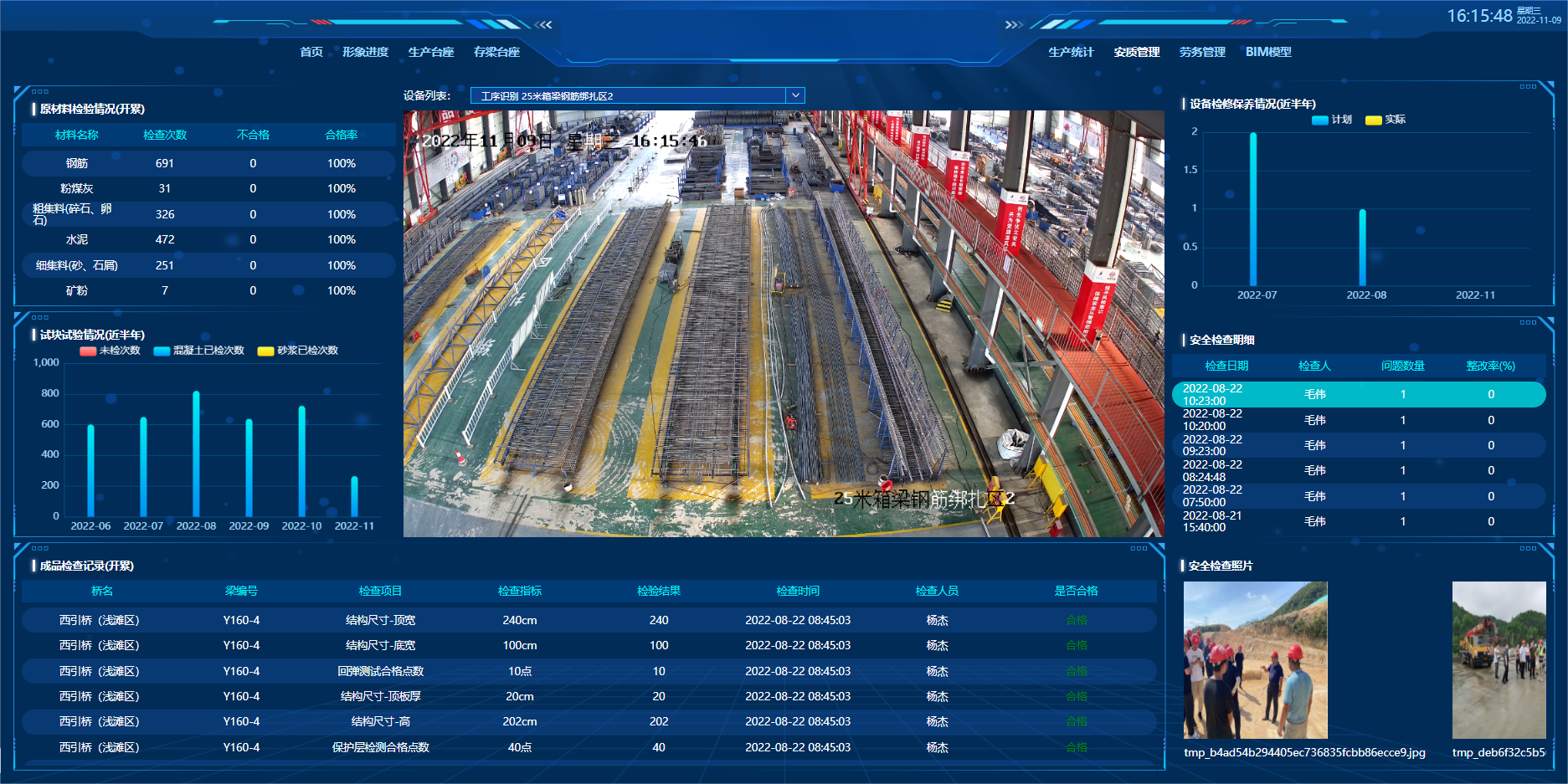Toggle yellow 砂浆已检次数 legend swatch
The height and width of the screenshot is (784, 1568).
coord(265,351)
